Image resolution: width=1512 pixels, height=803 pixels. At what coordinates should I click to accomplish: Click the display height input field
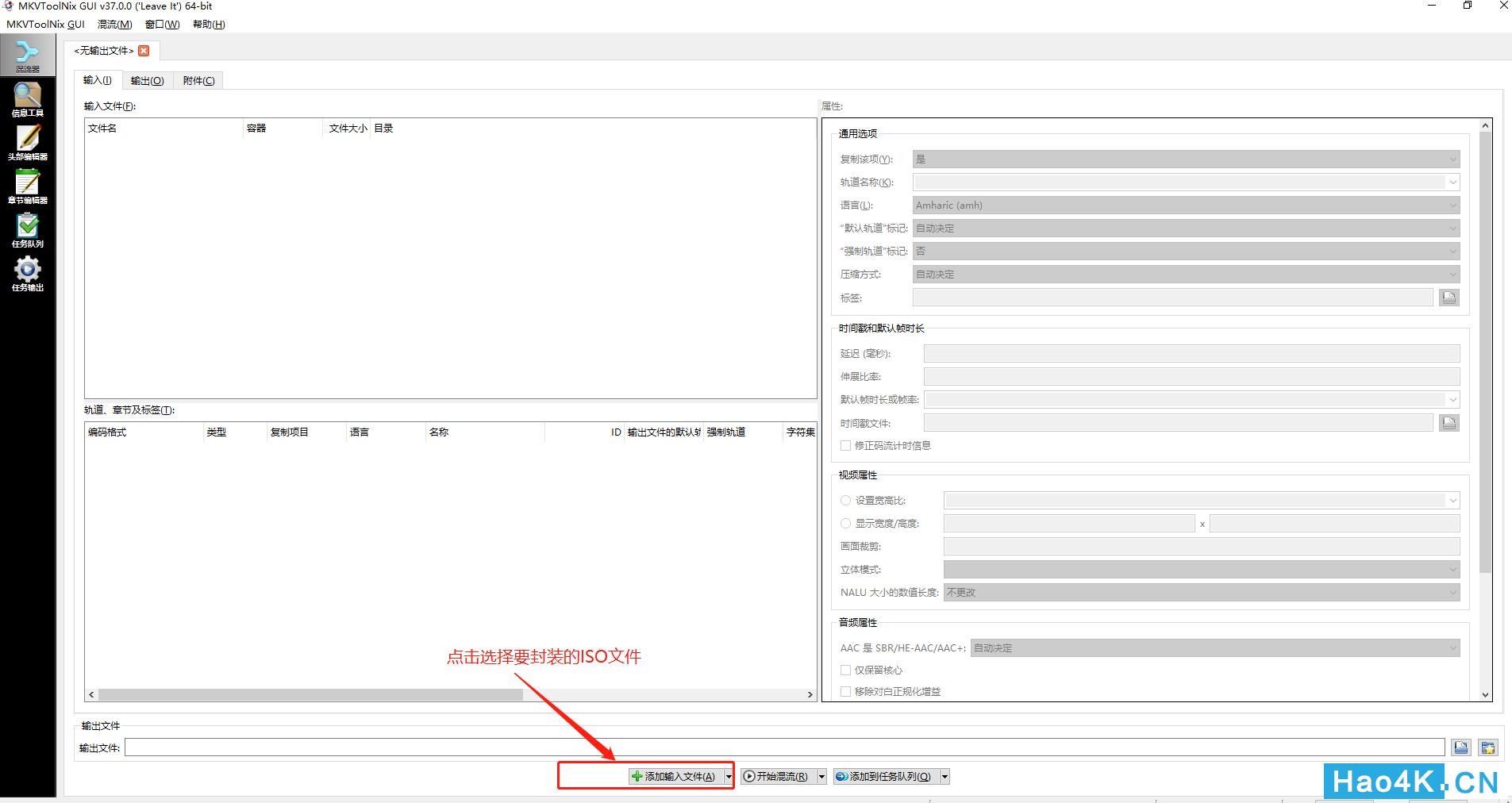pyautogui.click(x=1335, y=524)
